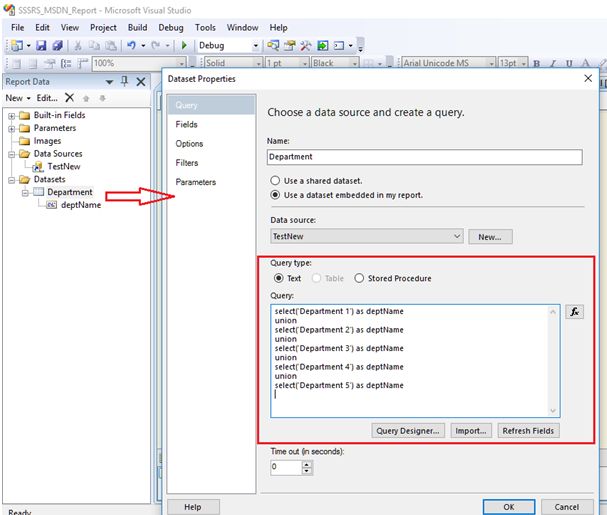Open Solution Explorer from the toolbar icon
Image resolution: width=607 pixels, height=515 pixels.
click(273, 46)
